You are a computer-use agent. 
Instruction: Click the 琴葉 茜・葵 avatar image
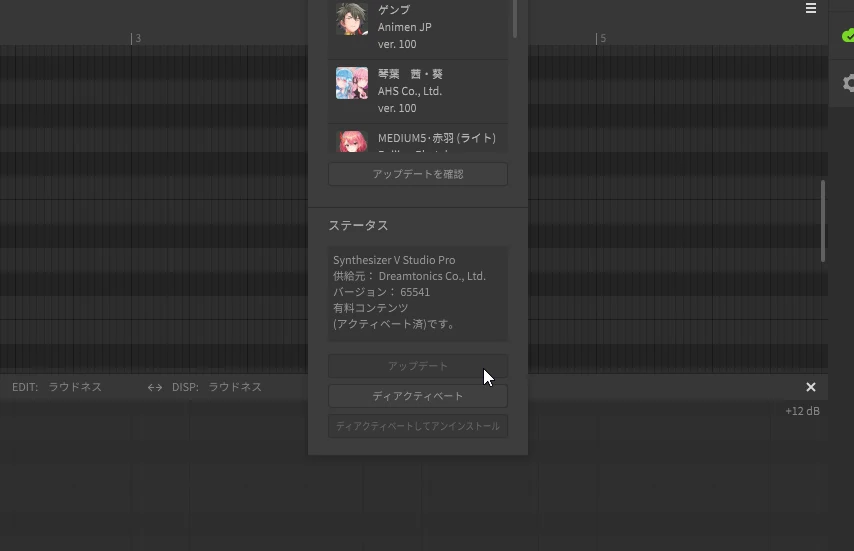click(351, 83)
